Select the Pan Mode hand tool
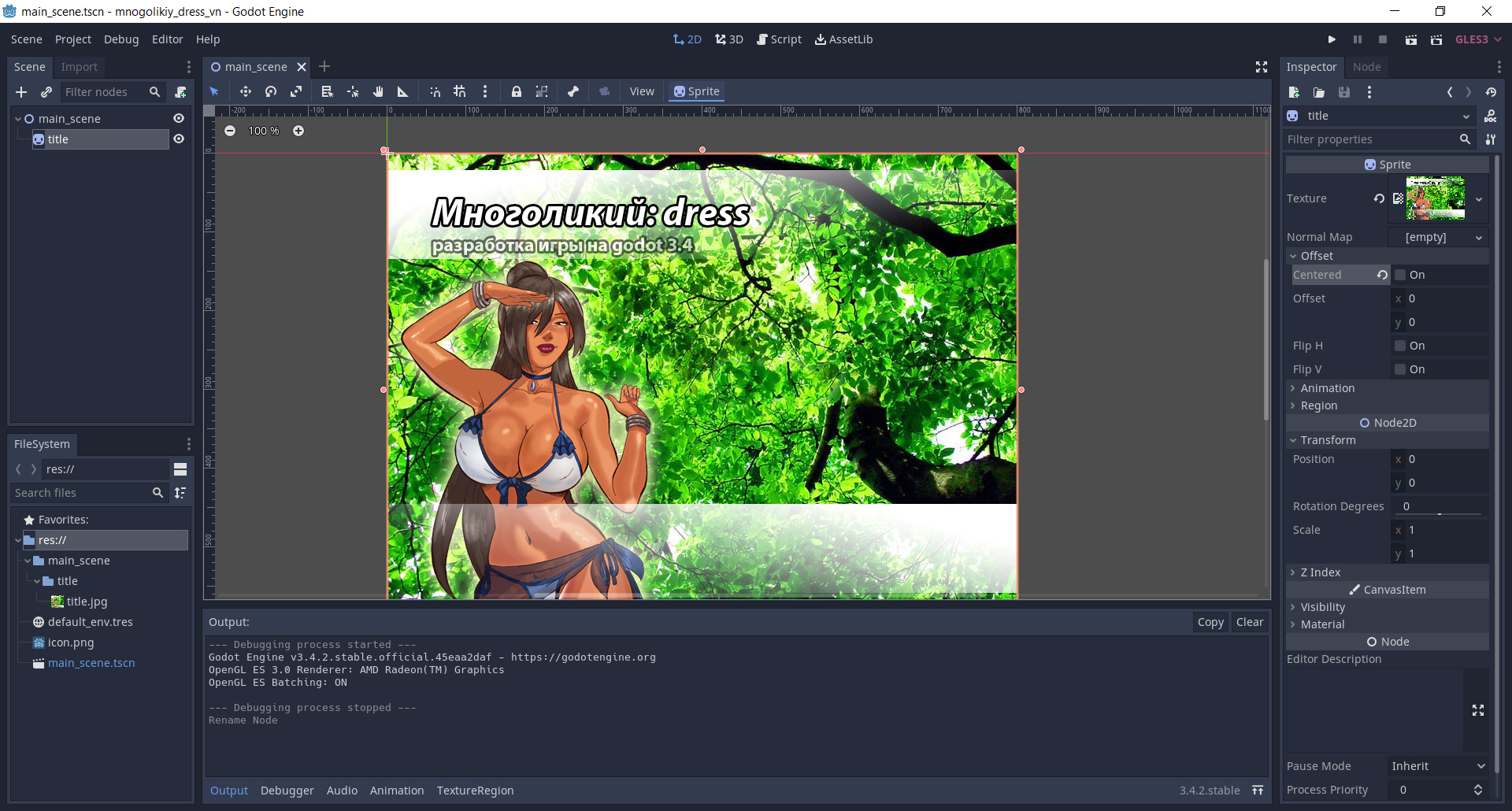 (x=378, y=91)
